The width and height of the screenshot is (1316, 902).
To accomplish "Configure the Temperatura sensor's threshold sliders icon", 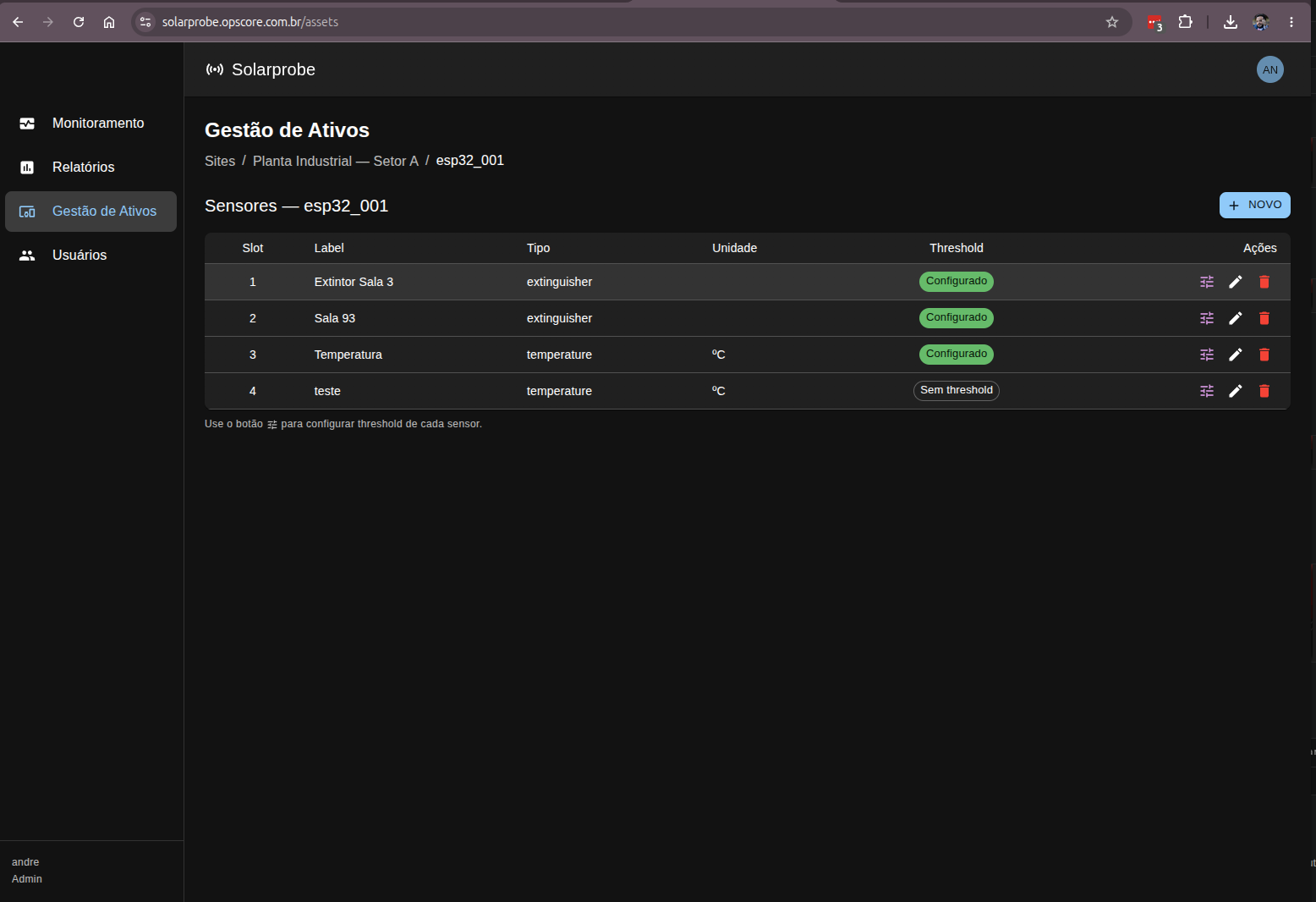I will point(1207,355).
